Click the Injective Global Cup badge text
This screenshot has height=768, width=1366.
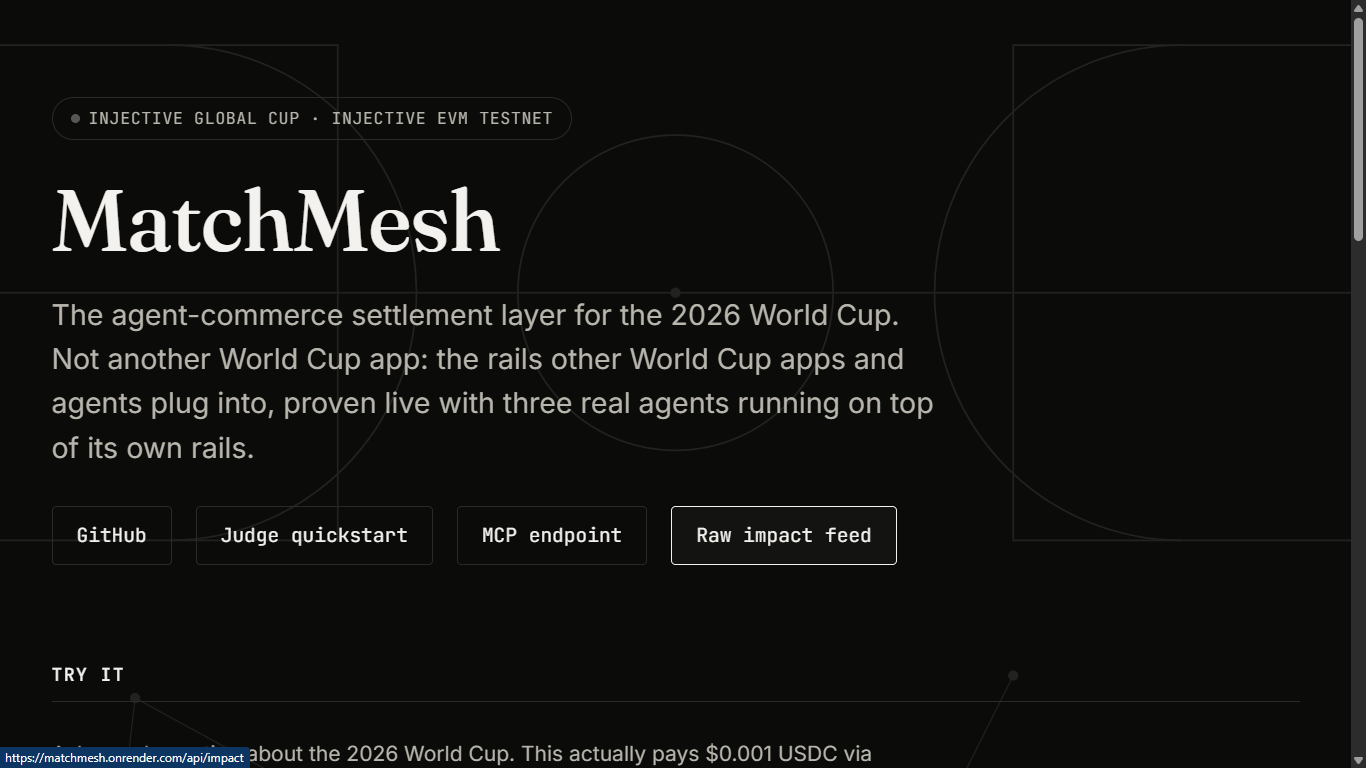point(320,118)
